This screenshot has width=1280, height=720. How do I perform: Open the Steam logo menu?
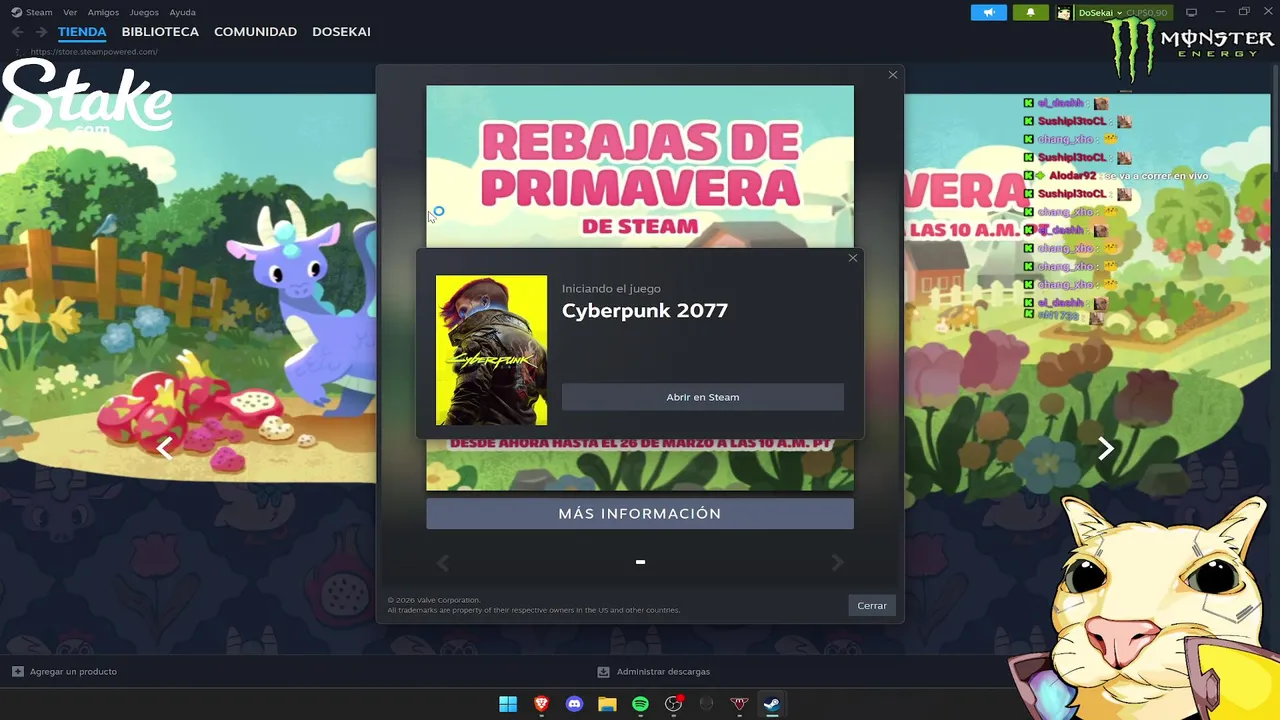coord(16,12)
